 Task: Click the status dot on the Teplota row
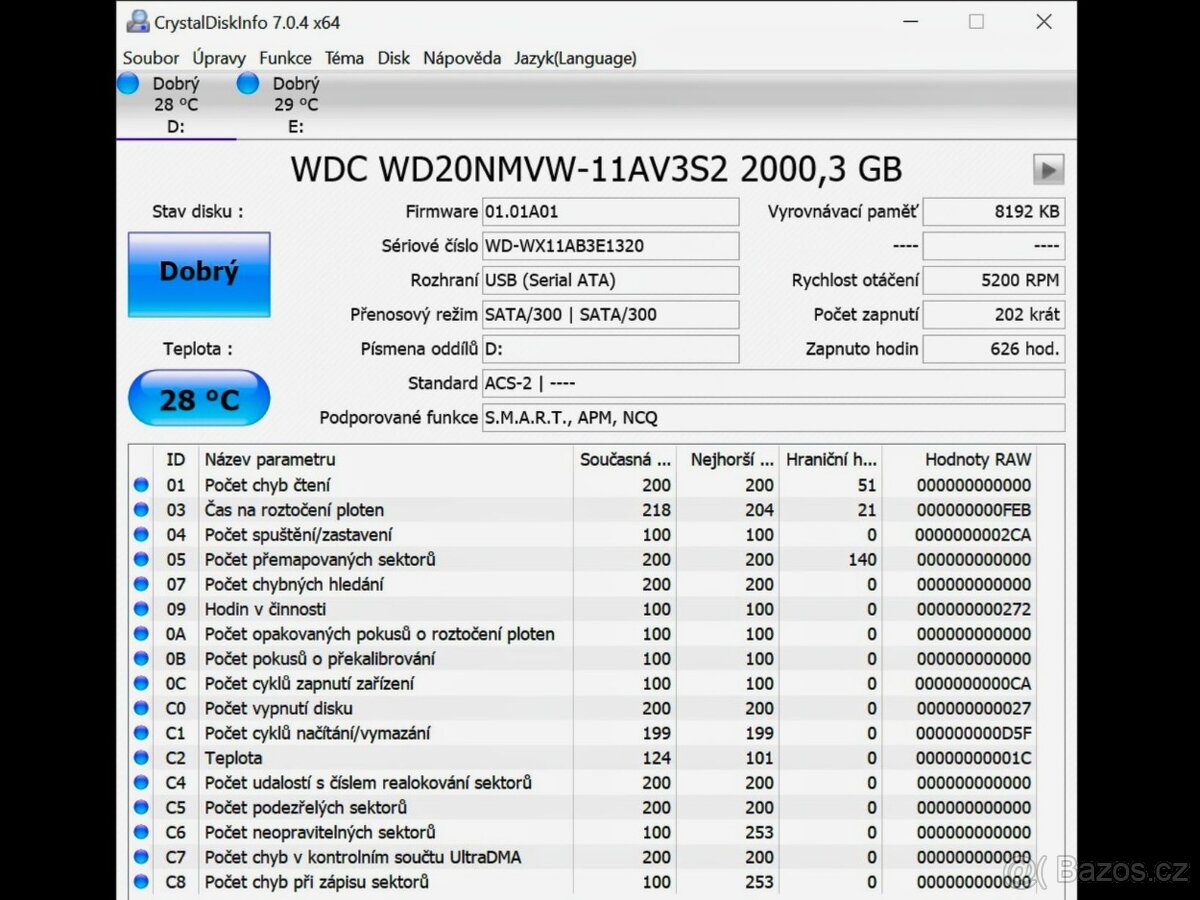[141, 758]
